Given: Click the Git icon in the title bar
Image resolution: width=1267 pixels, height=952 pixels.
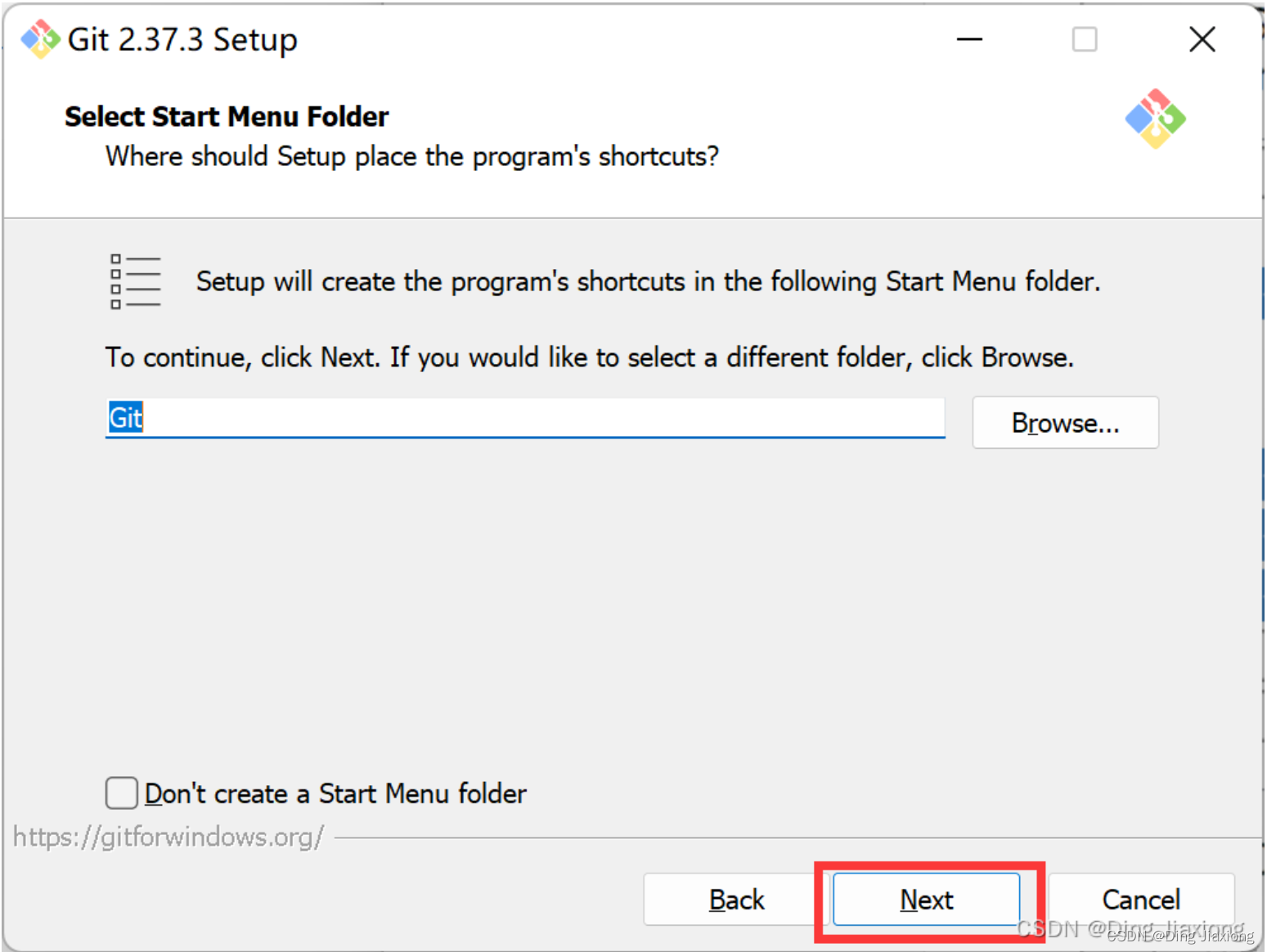Looking at the screenshot, I should (x=40, y=39).
